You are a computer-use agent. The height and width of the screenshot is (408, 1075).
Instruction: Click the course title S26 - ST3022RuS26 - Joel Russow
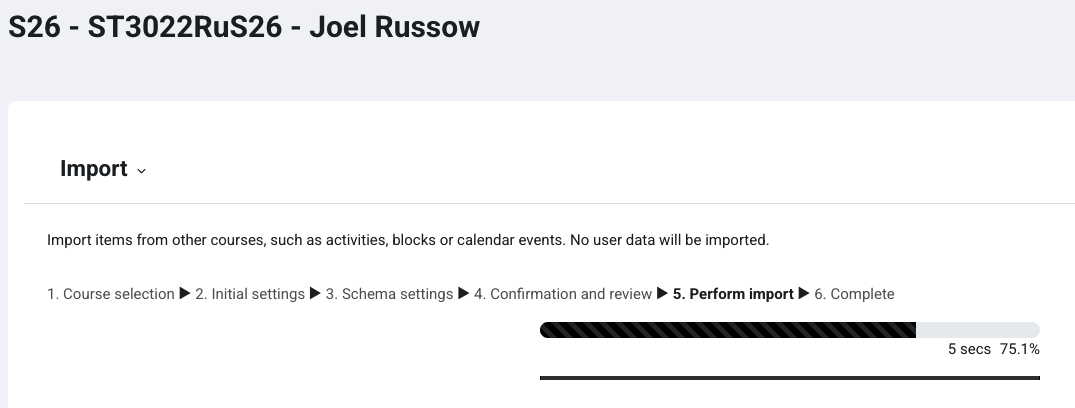244,27
